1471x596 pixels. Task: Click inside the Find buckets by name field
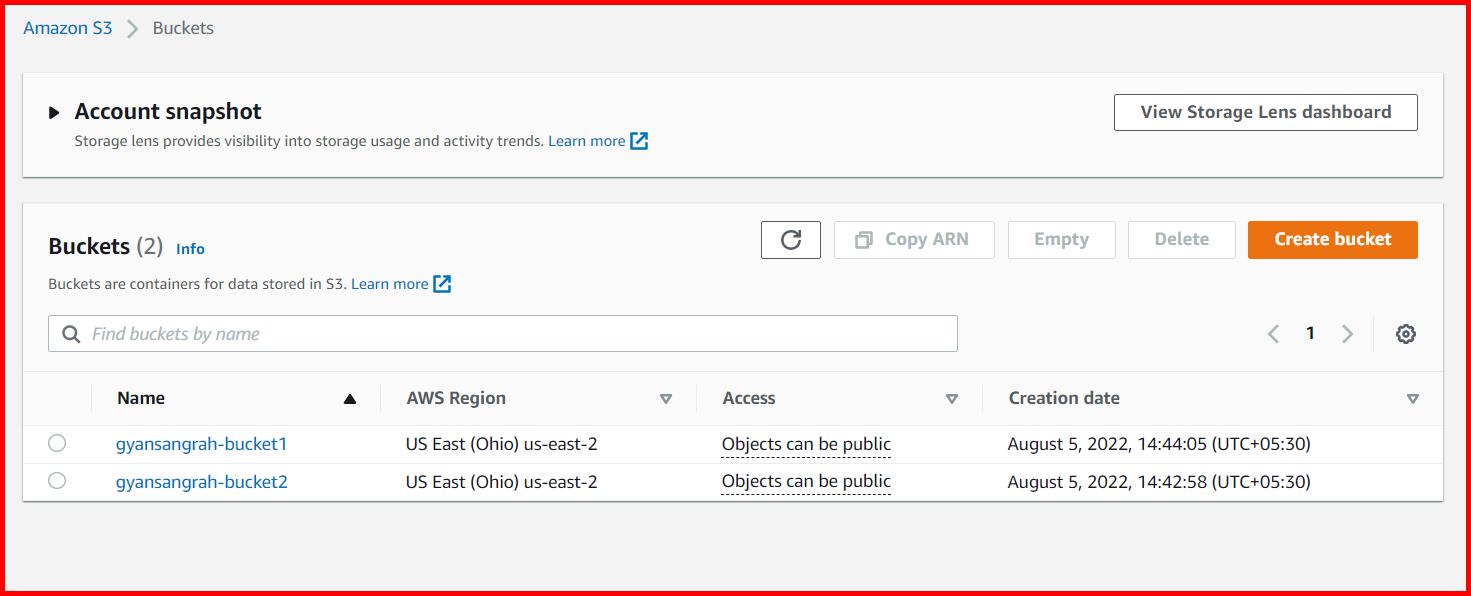pos(400,333)
